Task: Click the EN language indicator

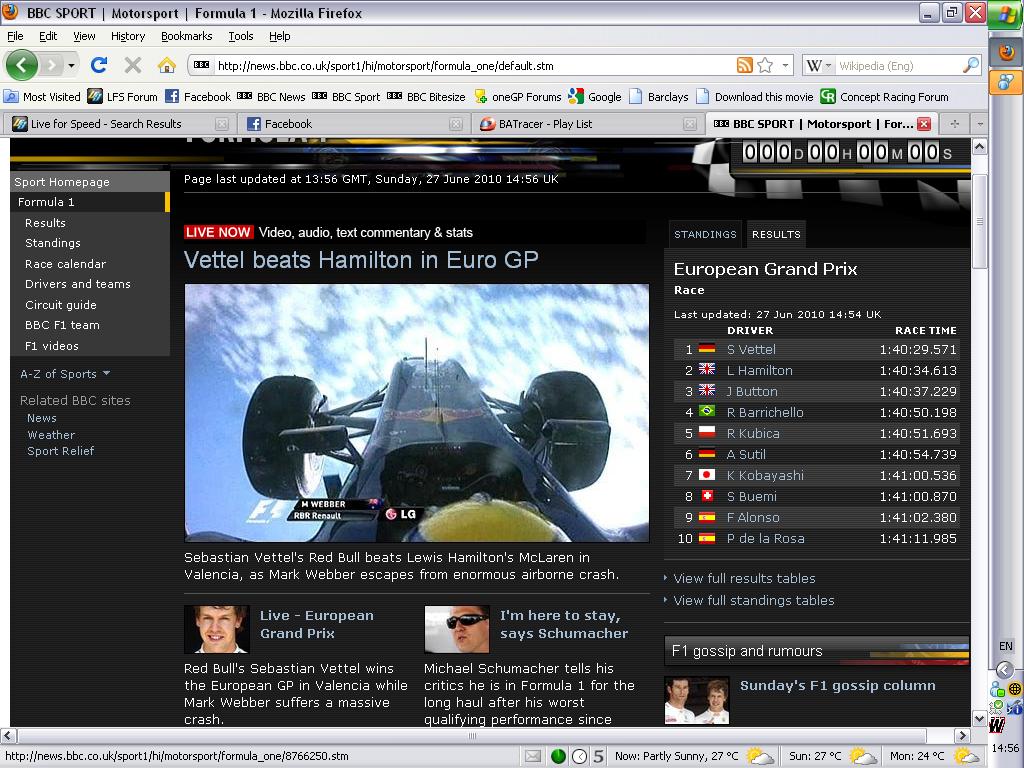Action: click(1006, 646)
